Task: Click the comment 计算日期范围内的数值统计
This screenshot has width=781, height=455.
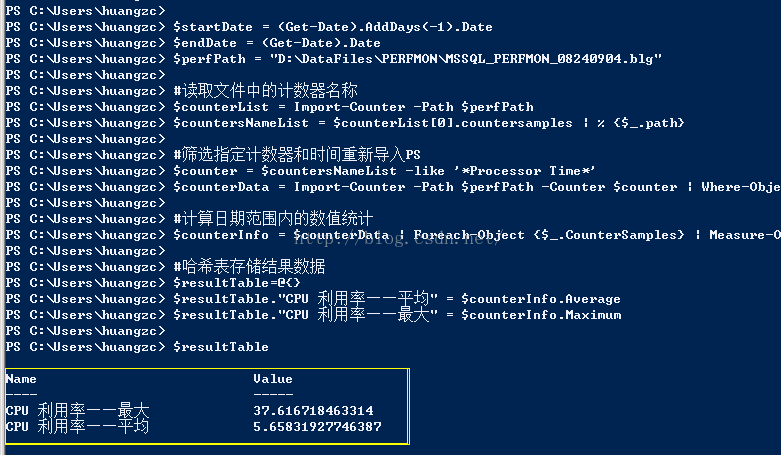Action: [272, 219]
